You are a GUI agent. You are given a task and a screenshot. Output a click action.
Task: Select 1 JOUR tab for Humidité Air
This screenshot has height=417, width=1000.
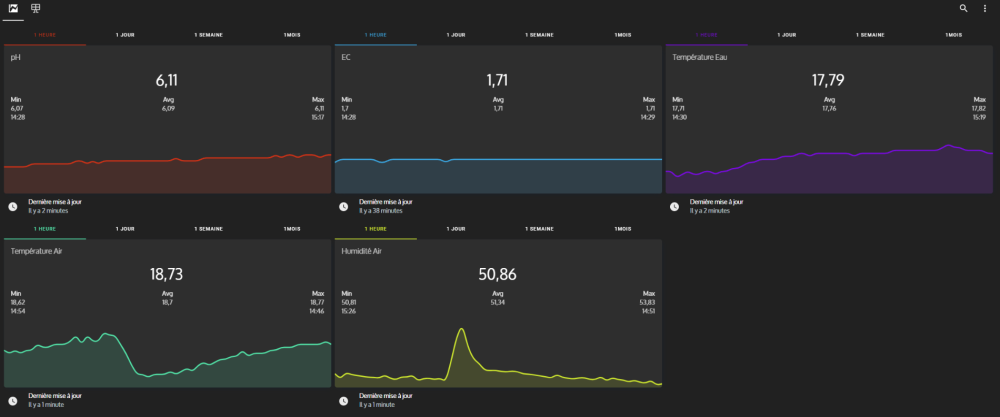click(456, 229)
